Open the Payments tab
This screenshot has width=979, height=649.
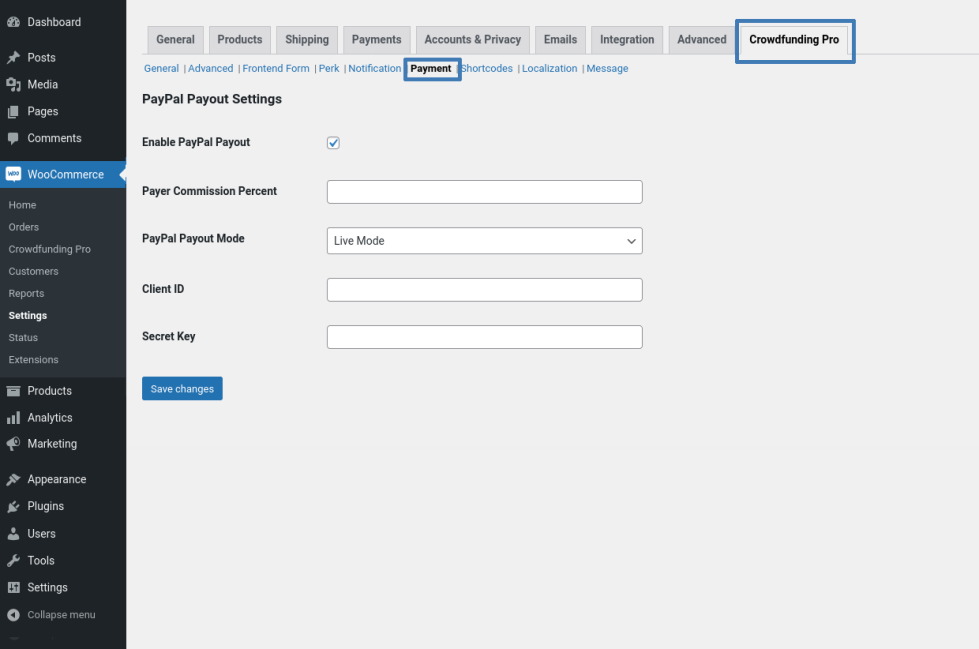point(376,39)
